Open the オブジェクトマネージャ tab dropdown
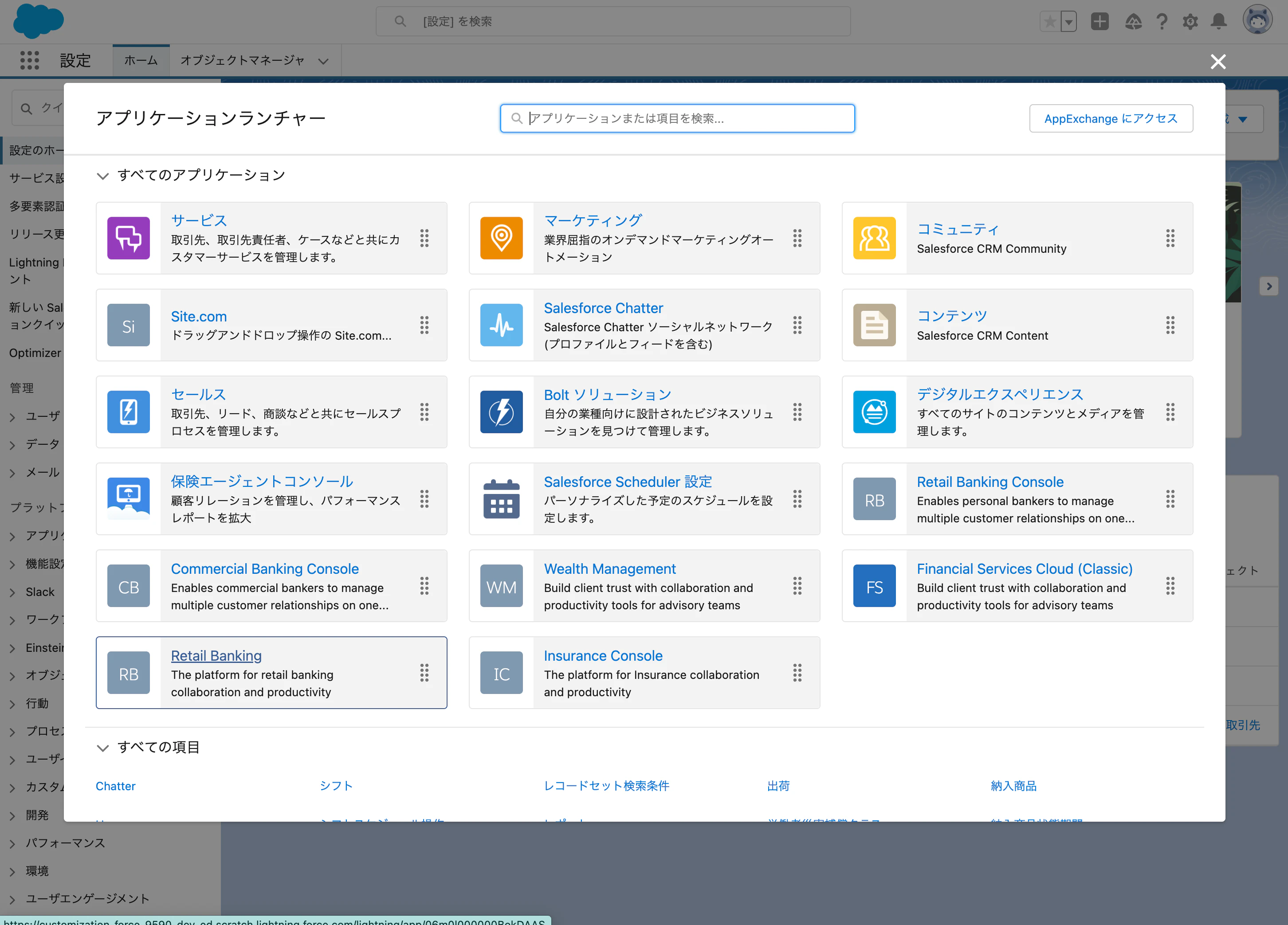Screen dimensions: 1288x925 [323, 61]
